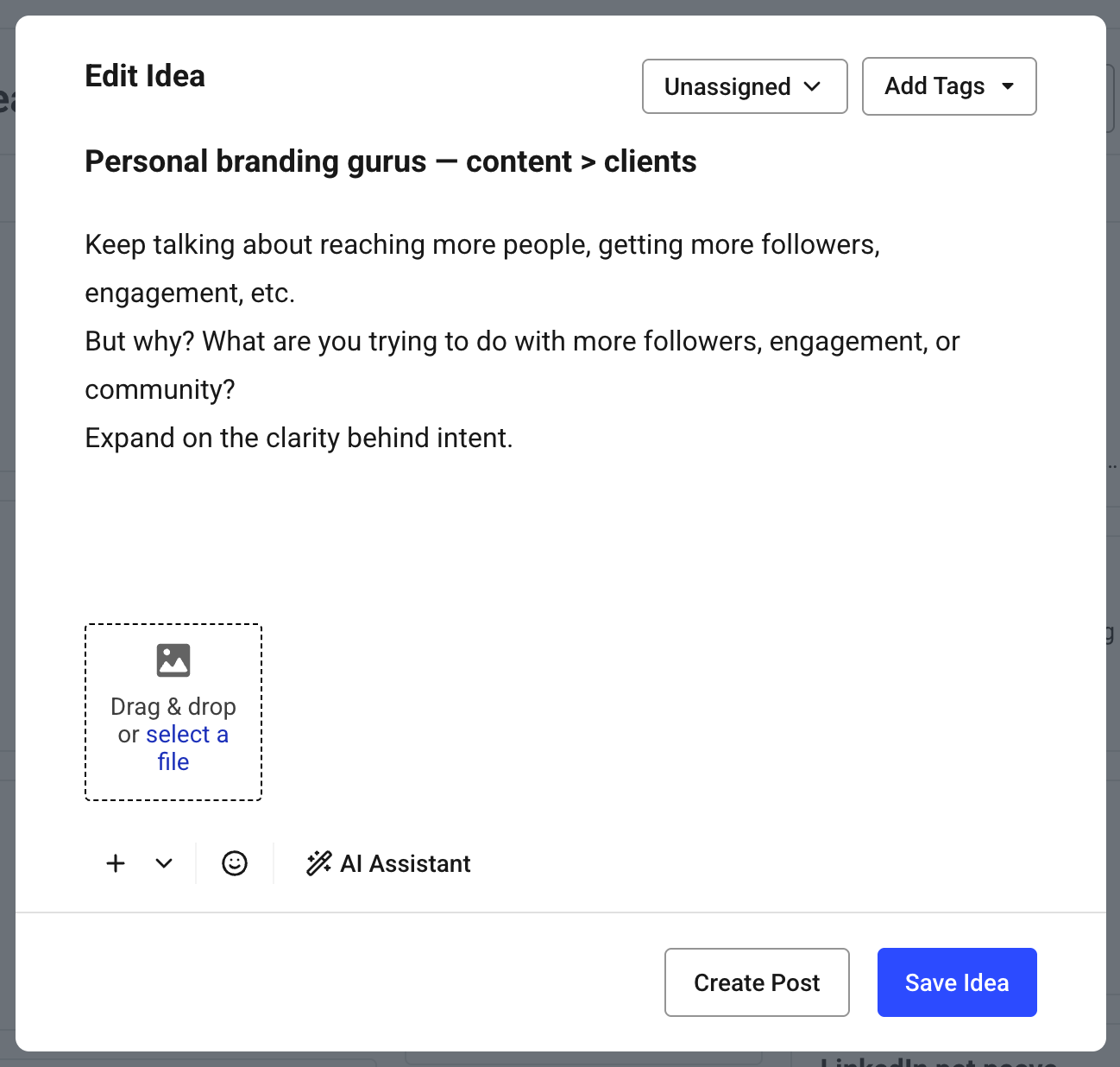Click the "But why? What are you" line
This screenshot has width=1120, height=1067.
(x=521, y=342)
